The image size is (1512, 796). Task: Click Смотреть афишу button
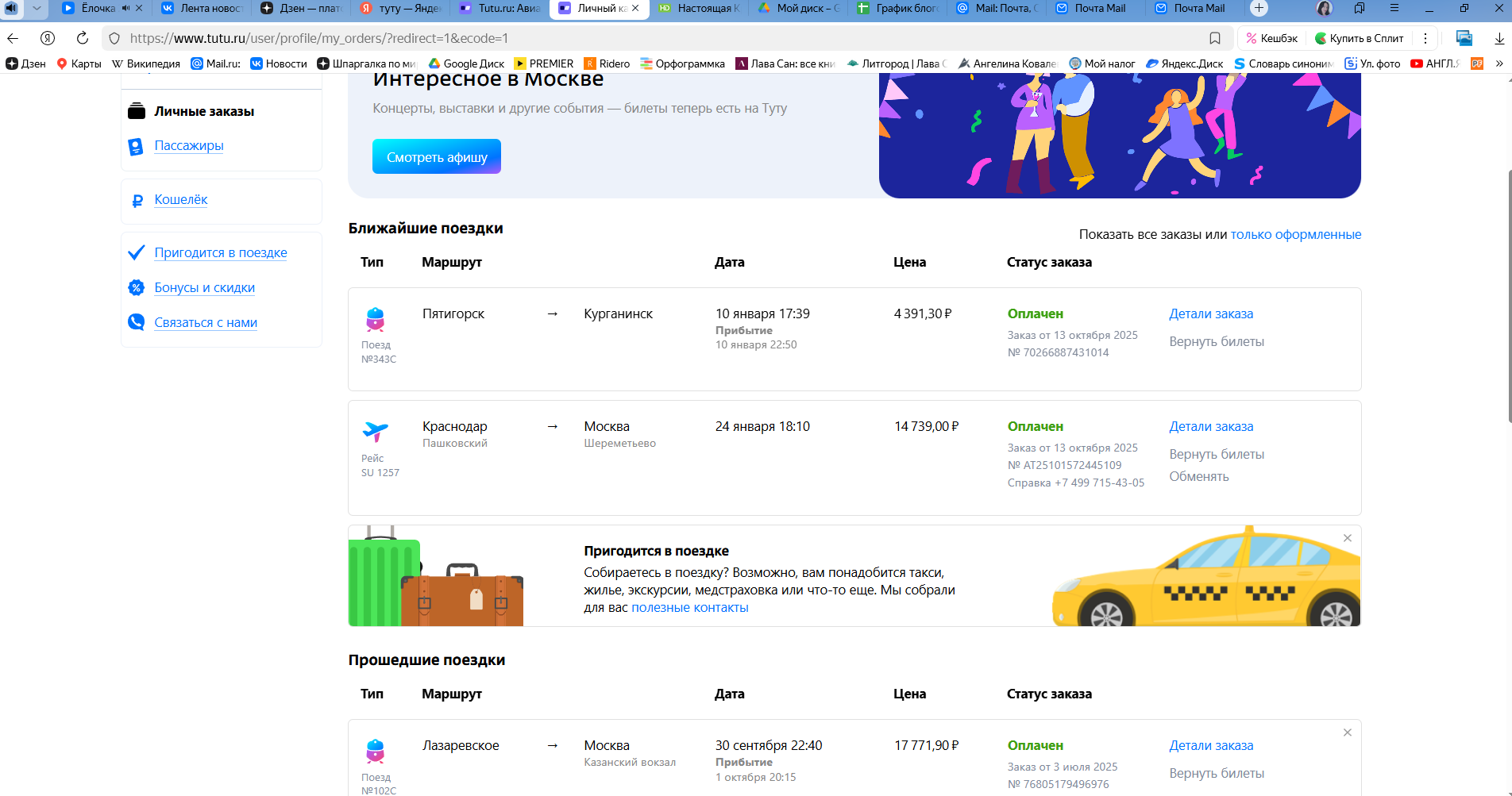437,156
